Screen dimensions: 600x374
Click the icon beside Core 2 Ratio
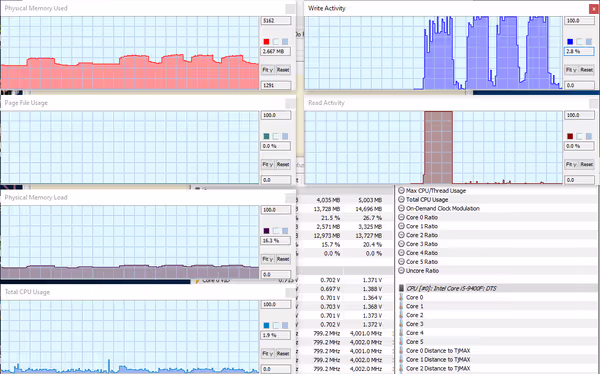tap(401, 235)
